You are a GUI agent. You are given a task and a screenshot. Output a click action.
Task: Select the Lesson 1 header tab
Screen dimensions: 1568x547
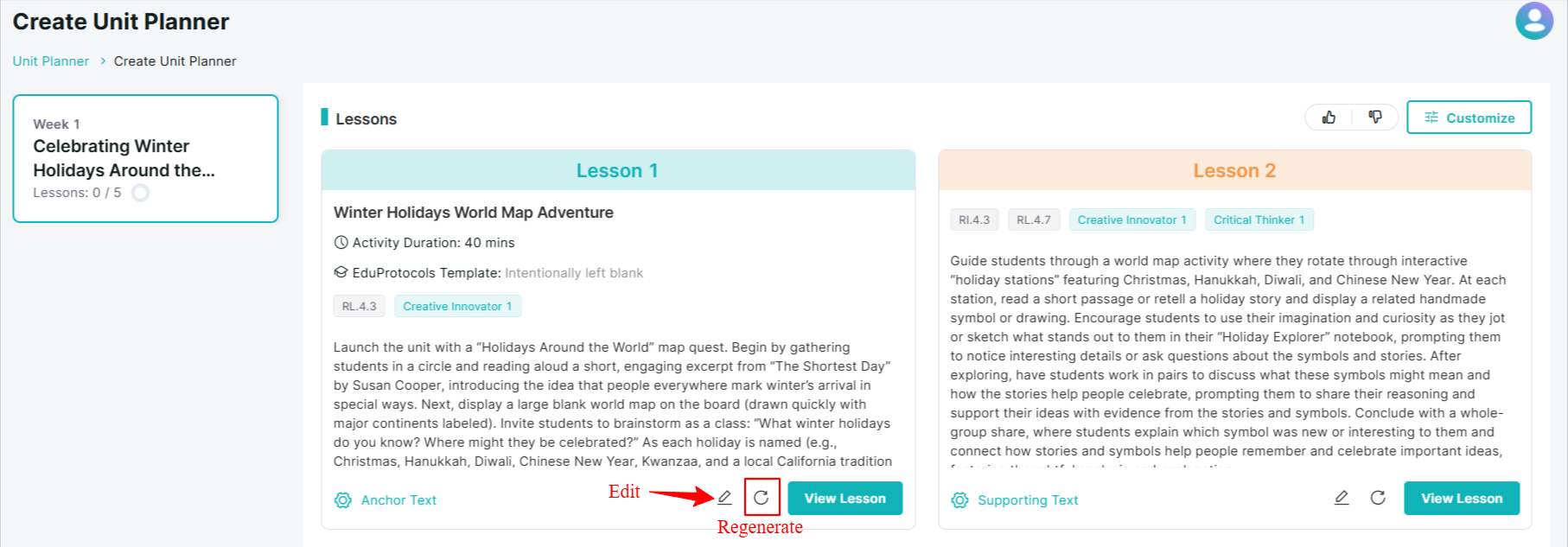(617, 170)
